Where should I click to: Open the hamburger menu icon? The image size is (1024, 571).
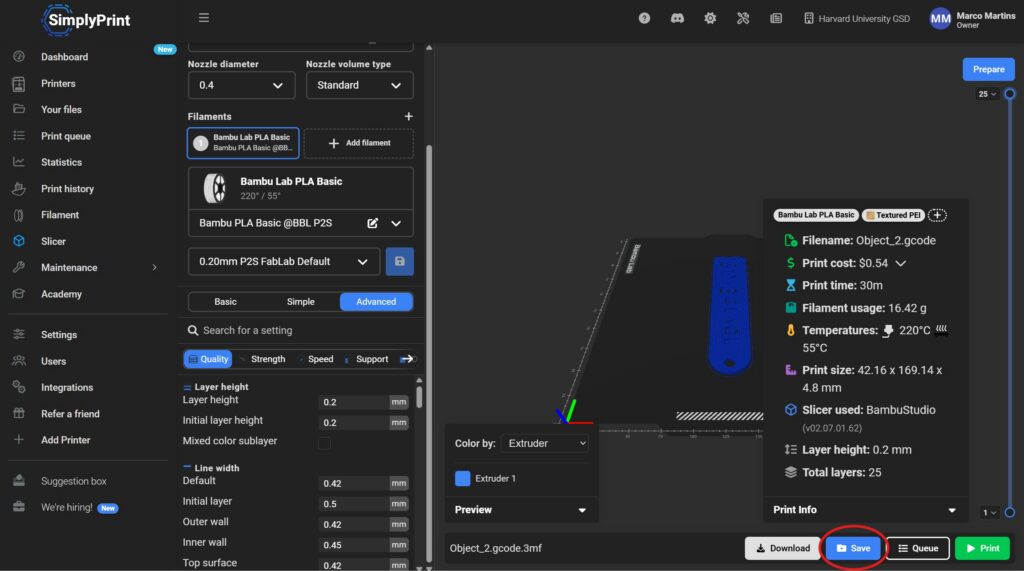point(204,18)
